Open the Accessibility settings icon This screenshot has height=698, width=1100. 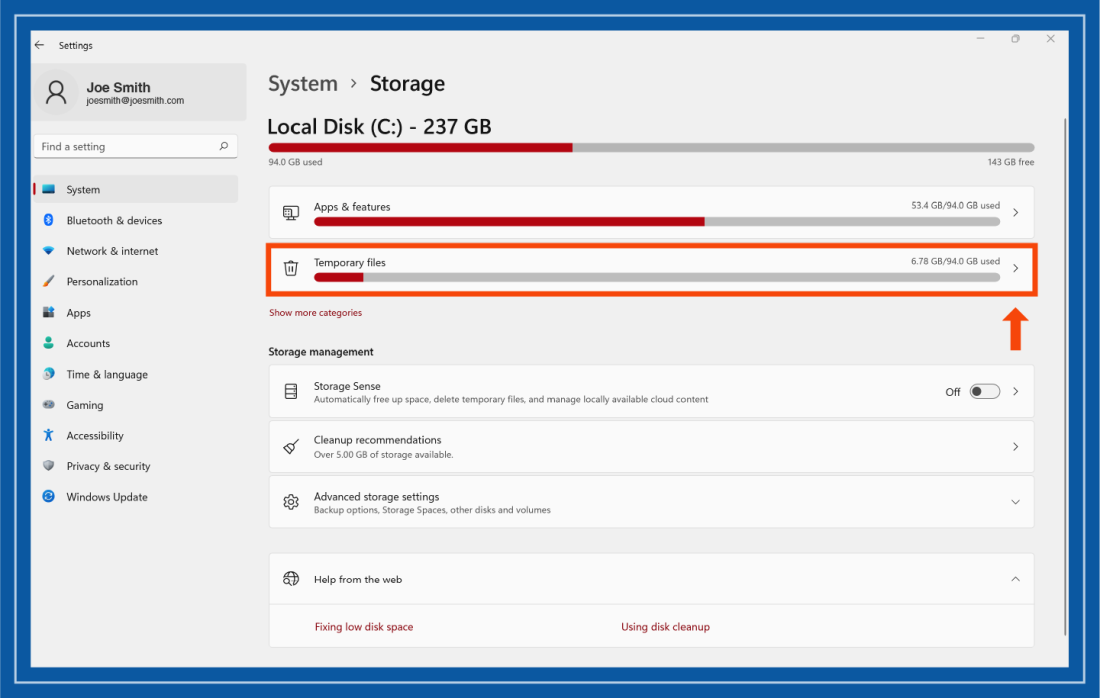pos(49,435)
